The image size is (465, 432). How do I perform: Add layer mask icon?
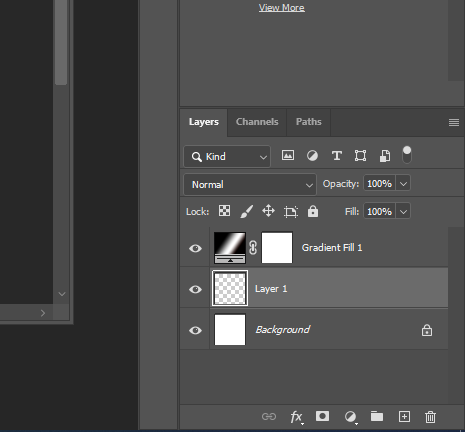322,416
